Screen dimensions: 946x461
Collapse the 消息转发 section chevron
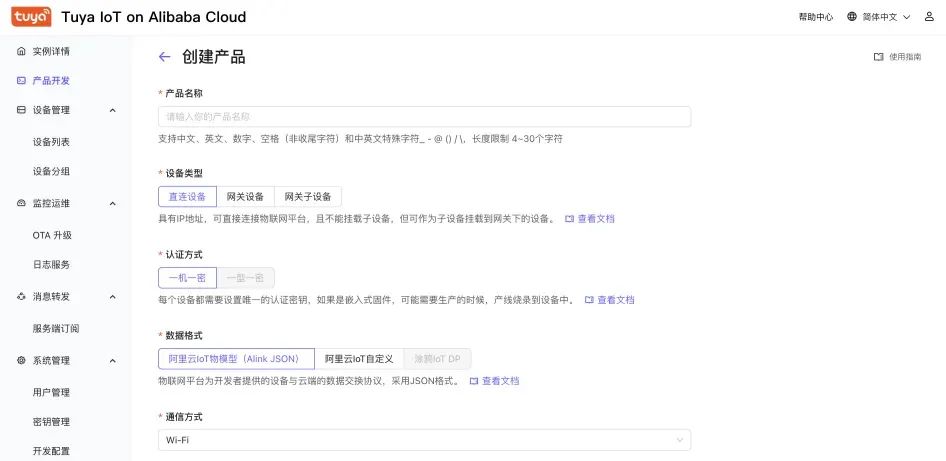(x=112, y=297)
